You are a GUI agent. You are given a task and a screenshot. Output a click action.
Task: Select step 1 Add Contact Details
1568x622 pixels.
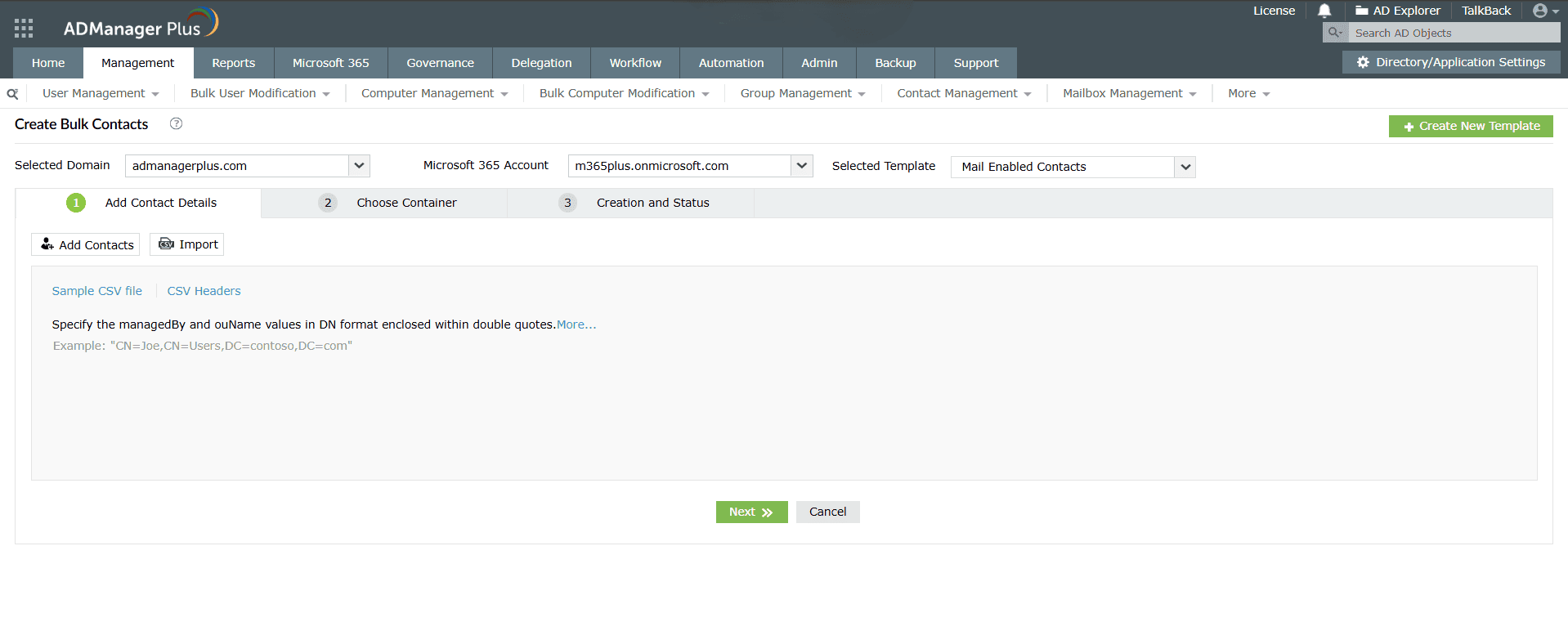138,203
